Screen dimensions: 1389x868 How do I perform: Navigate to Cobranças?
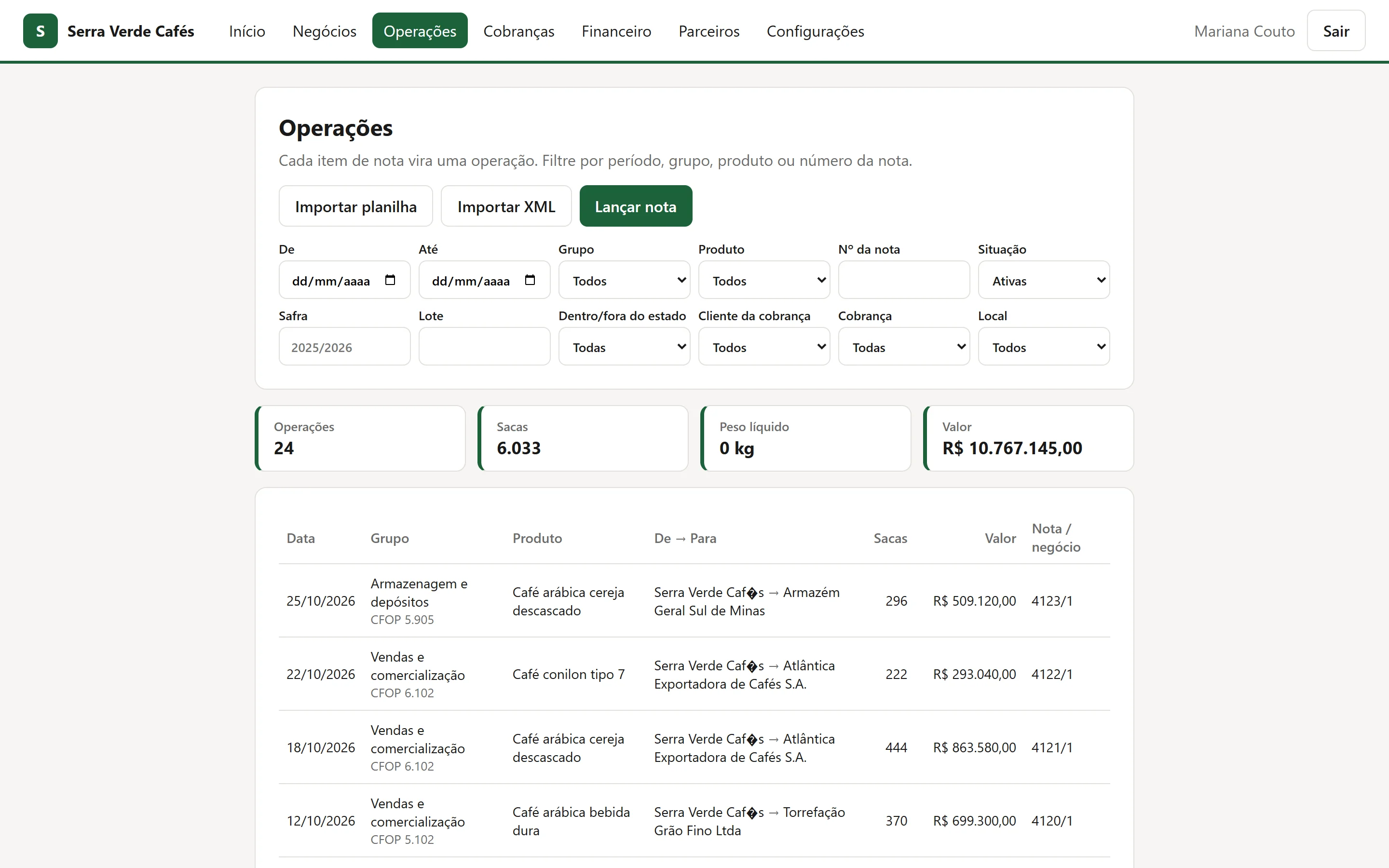pyautogui.click(x=519, y=31)
